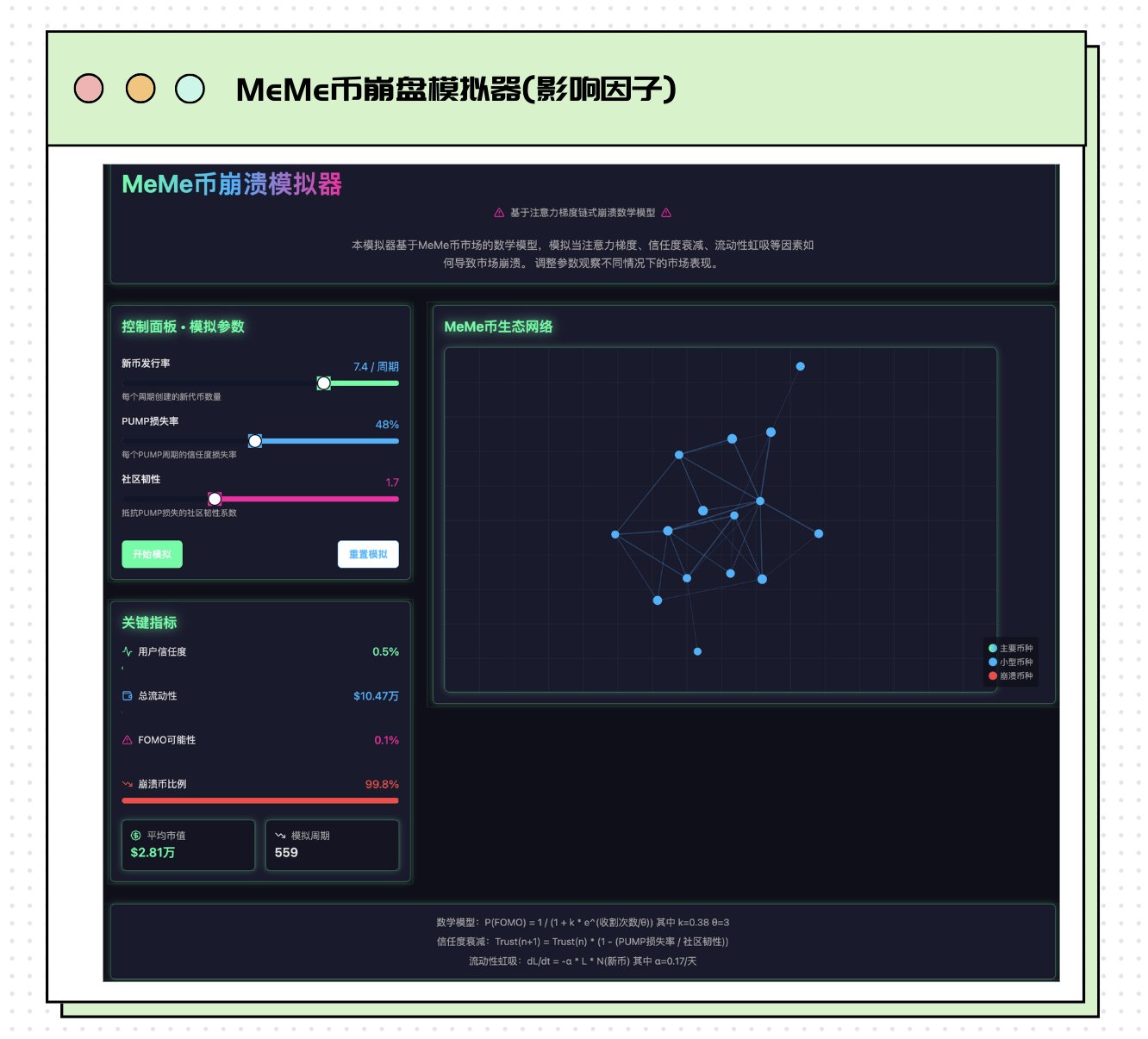
Task: Click the pulse icon beside 用户信任度
Action: [128, 652]
